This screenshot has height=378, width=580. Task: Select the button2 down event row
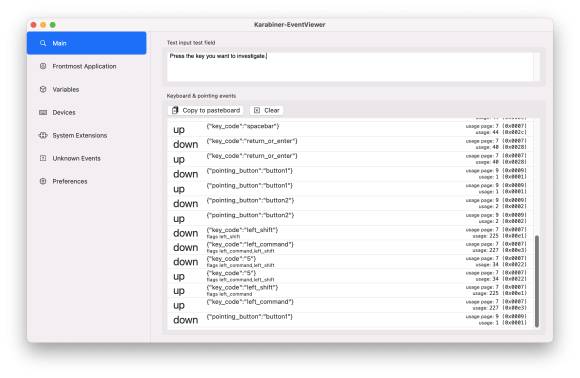pos(350,203)
